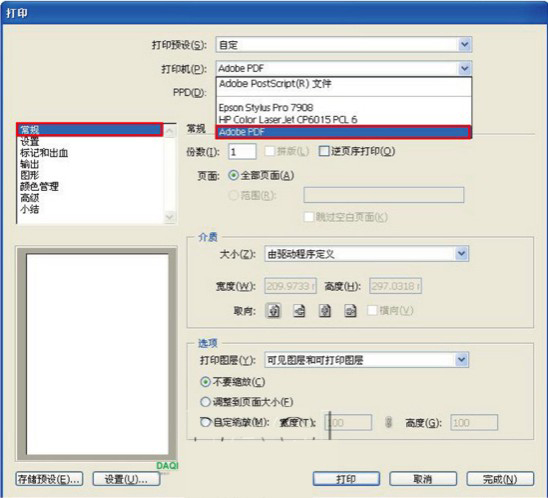Expand the 大小 media size dropdown
The height and width of the screenshot is (498, 548).
(462, 253)
